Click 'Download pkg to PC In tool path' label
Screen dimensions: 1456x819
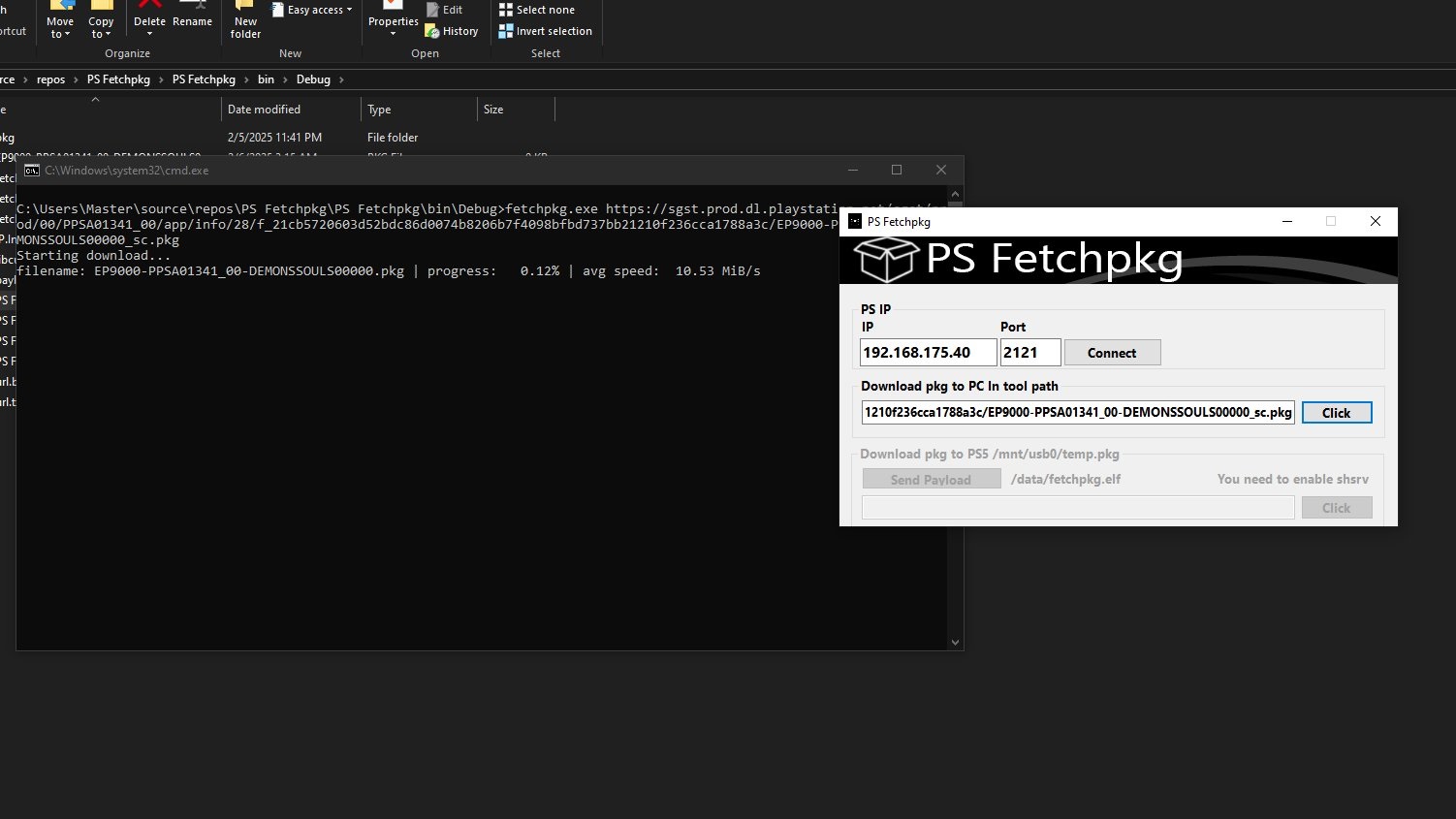[960, 386]
